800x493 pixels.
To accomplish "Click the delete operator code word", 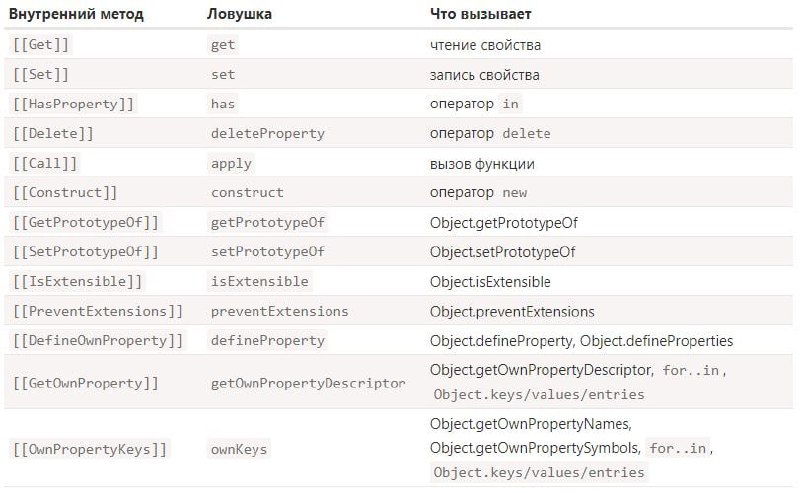I will 527,133.
